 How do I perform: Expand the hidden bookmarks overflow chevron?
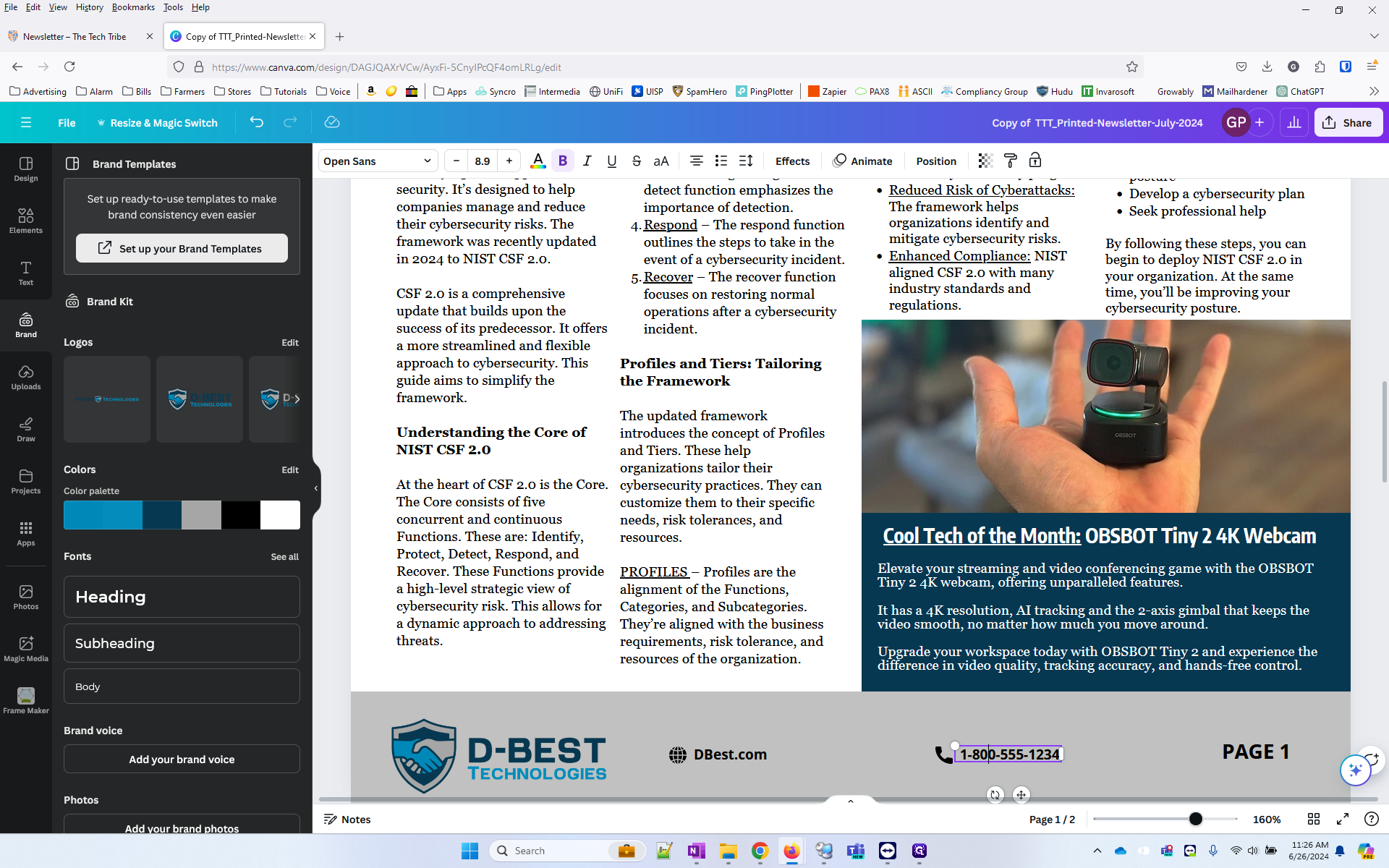click(1374, 91)
